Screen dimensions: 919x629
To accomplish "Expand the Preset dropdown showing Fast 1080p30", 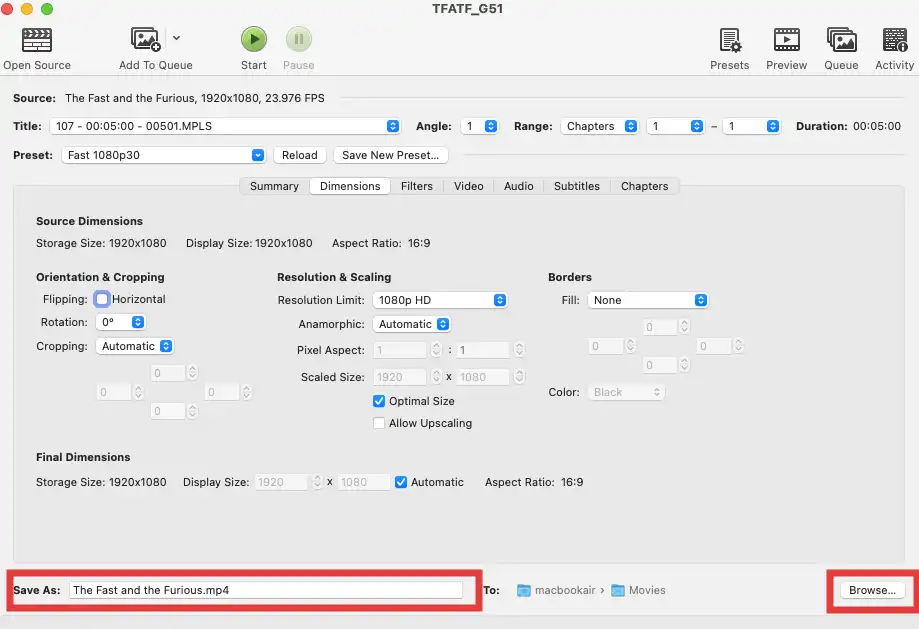I will (x=165, y=155).
